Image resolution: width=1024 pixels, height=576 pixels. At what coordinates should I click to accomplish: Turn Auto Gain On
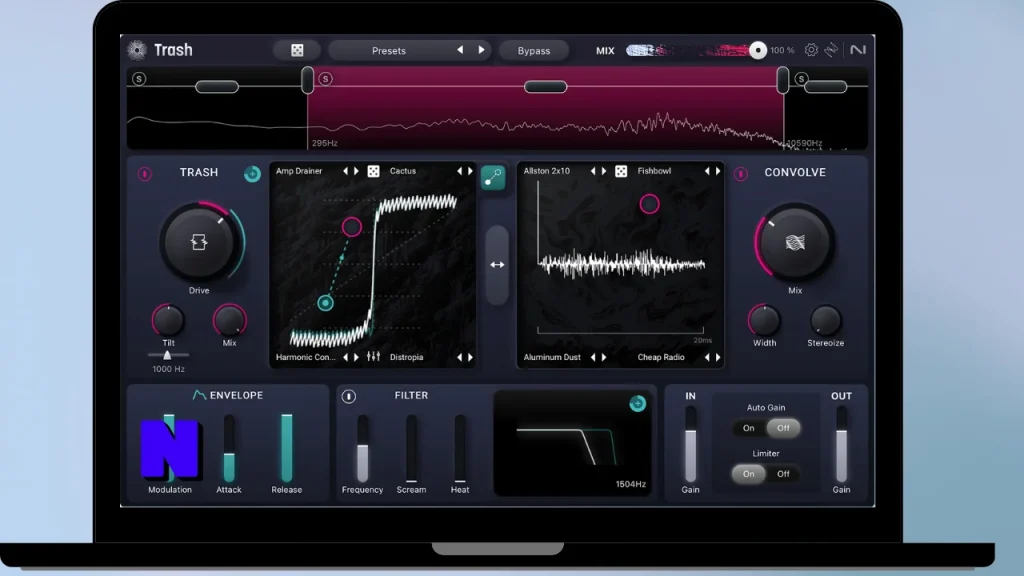click(x=748, y=428)
